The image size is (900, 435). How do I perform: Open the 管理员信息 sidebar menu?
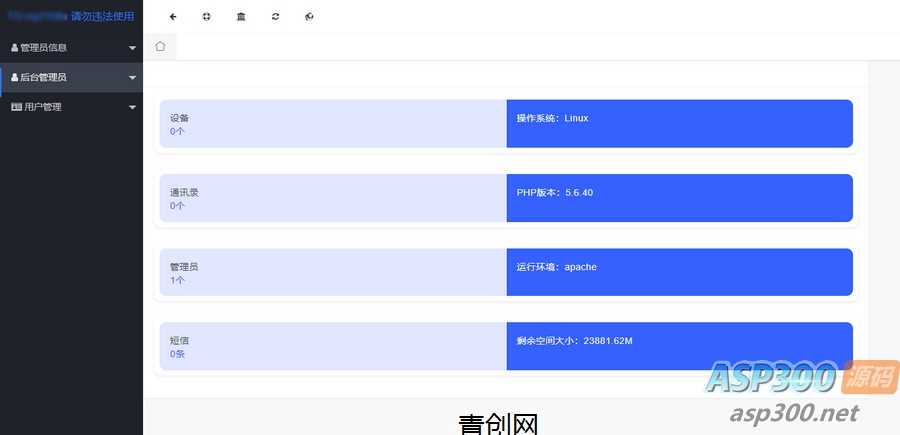[71, 48]
